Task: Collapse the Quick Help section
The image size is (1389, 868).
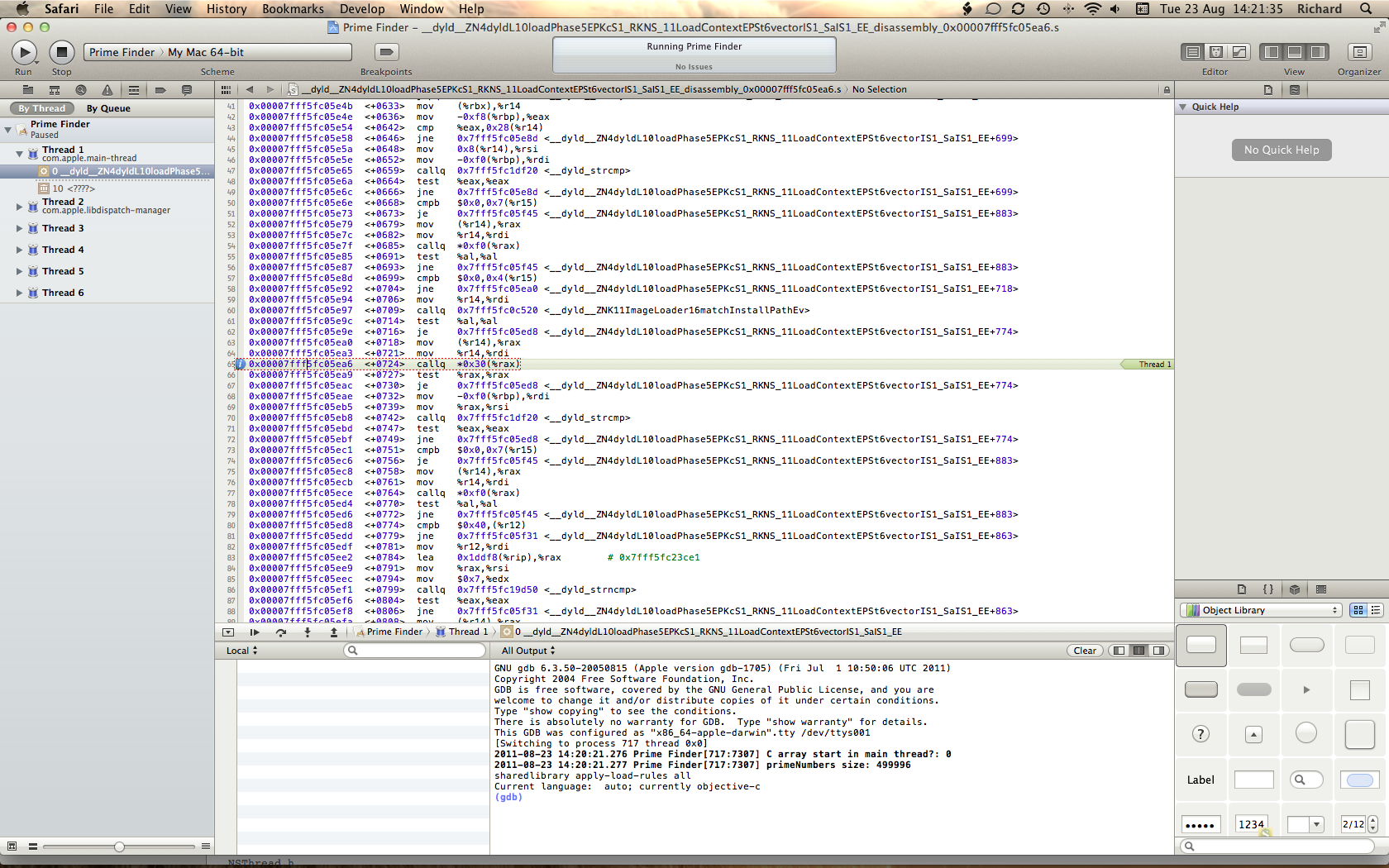Action: pyautogui.click(x=1182, y=107)
